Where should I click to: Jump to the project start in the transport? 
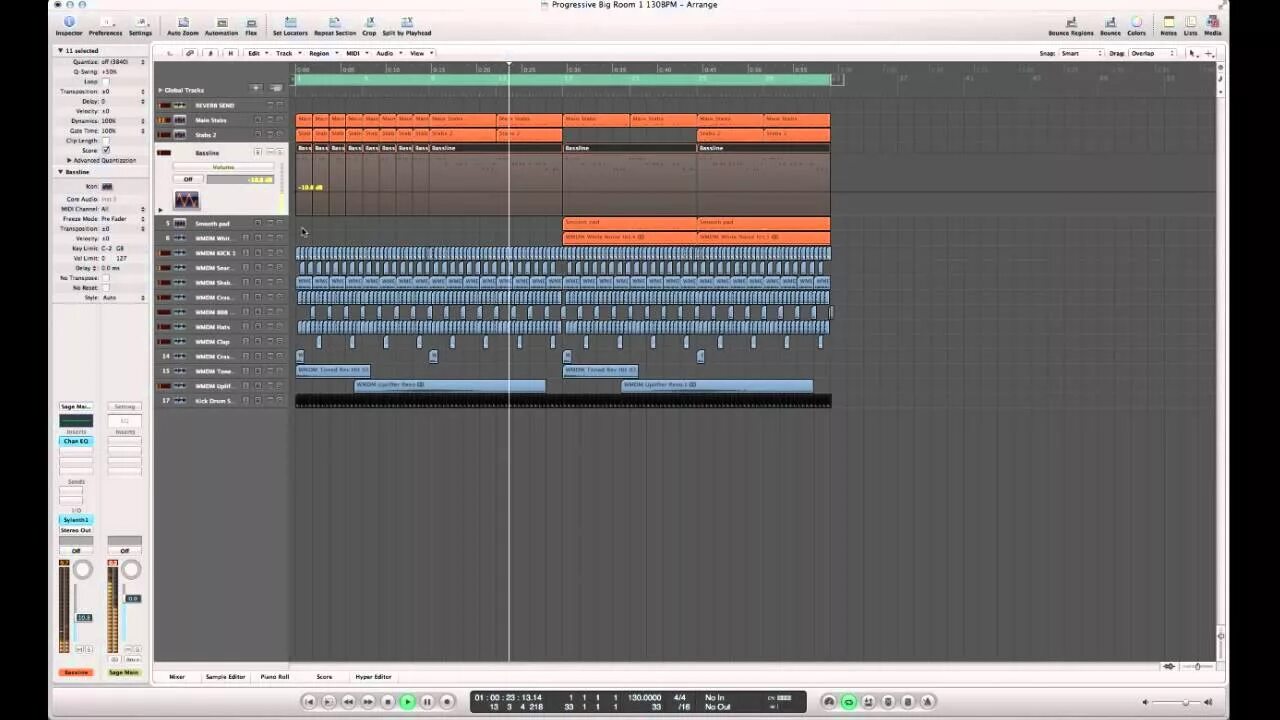click(x=309, y=702)
